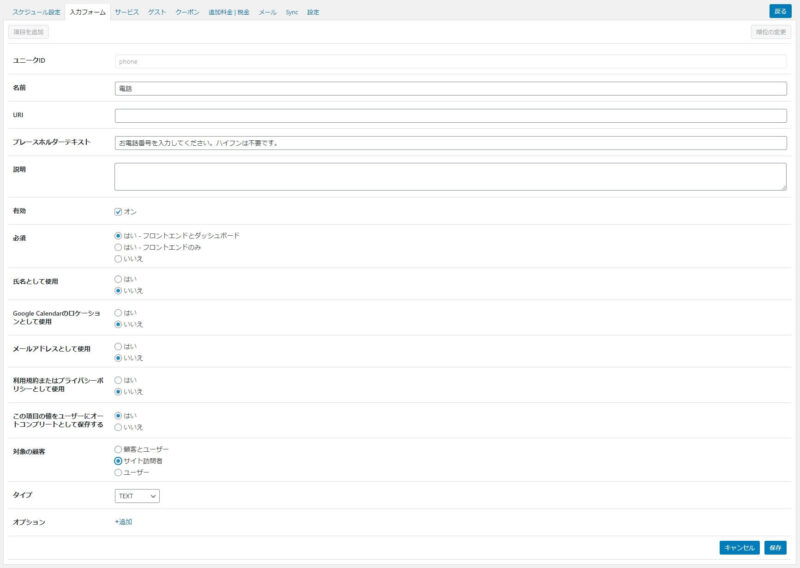Choose はい for 氏名として使用
This screenshot has height=568, width=800.
click(x=119, y=279)
